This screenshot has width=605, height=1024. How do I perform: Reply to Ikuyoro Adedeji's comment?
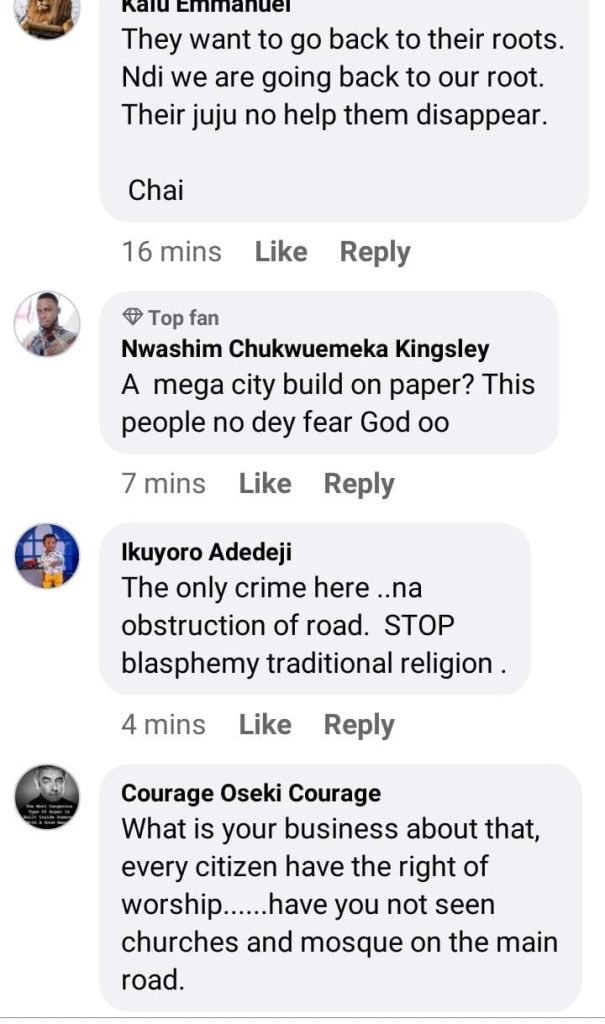(x=359, y=725)
